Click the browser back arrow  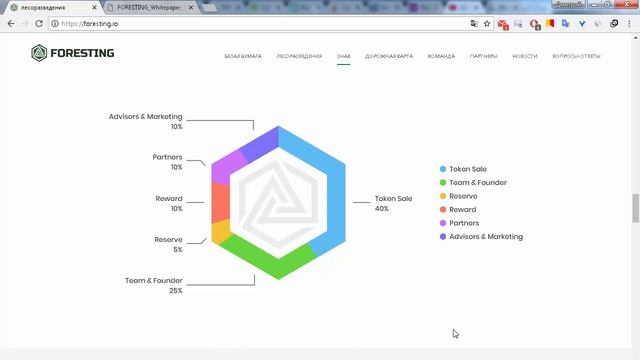tap(11, 24)
